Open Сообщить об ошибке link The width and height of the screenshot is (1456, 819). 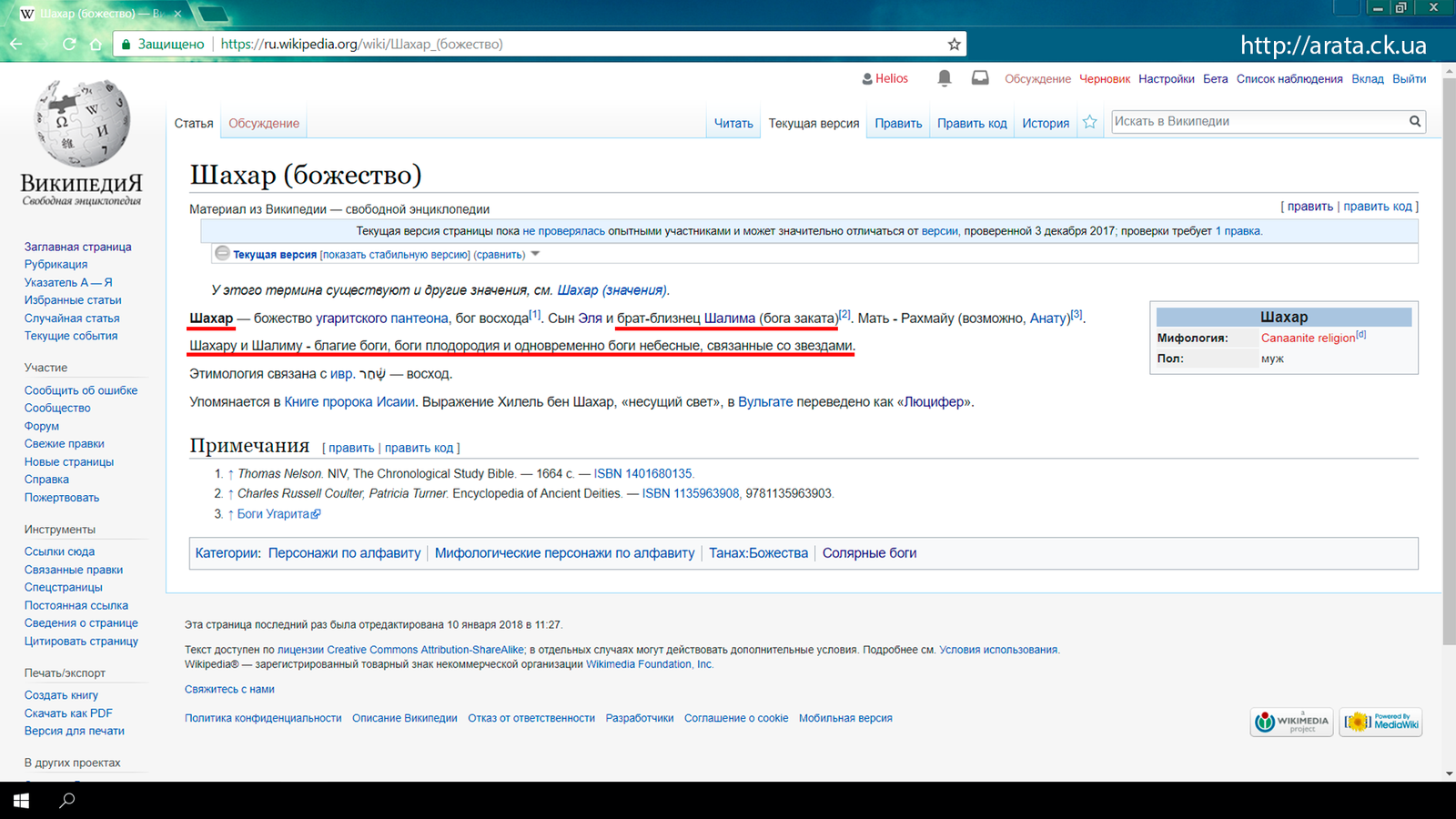(81, 390)
